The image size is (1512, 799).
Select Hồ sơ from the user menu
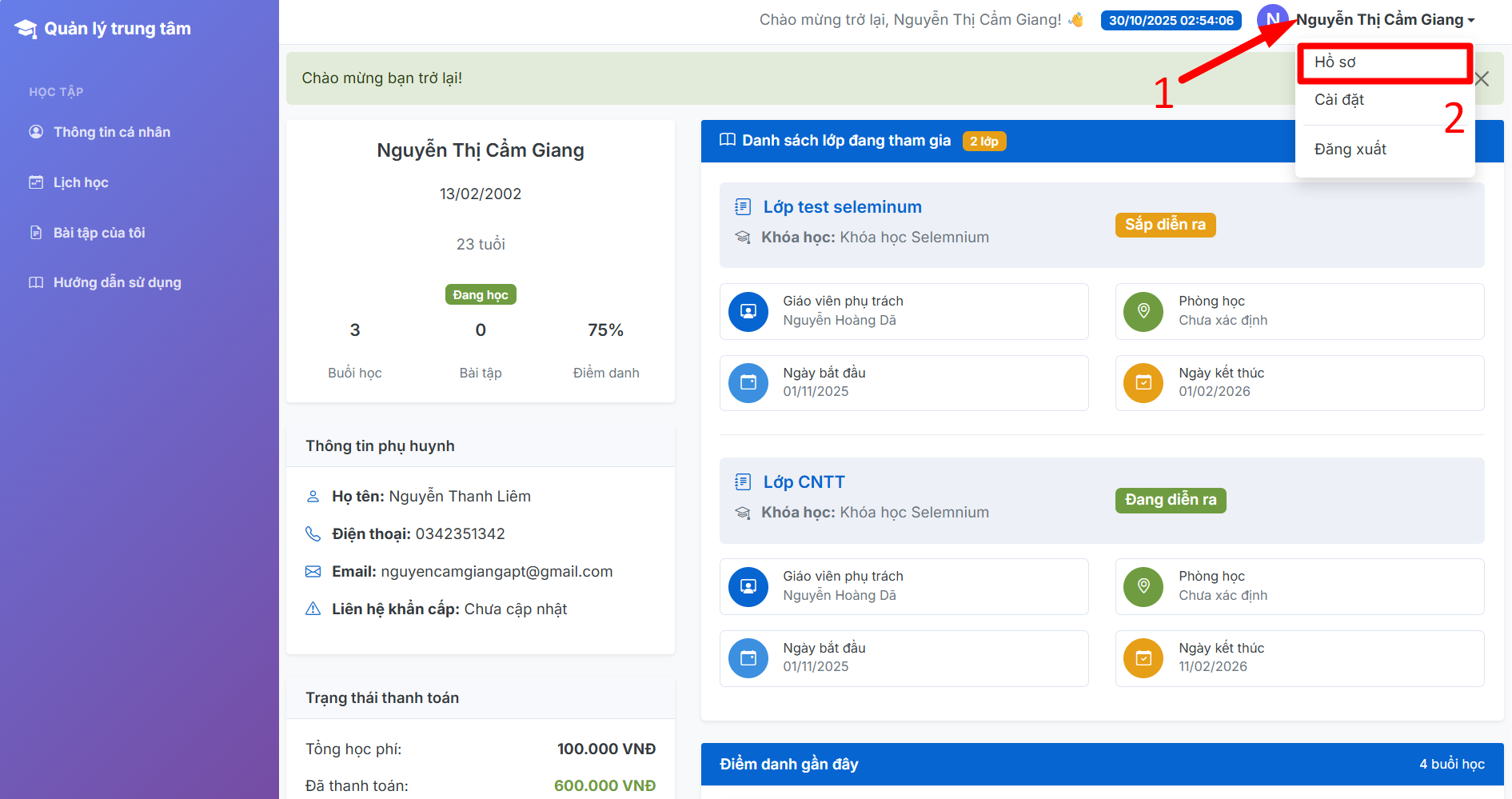(x=1335, y=62)
